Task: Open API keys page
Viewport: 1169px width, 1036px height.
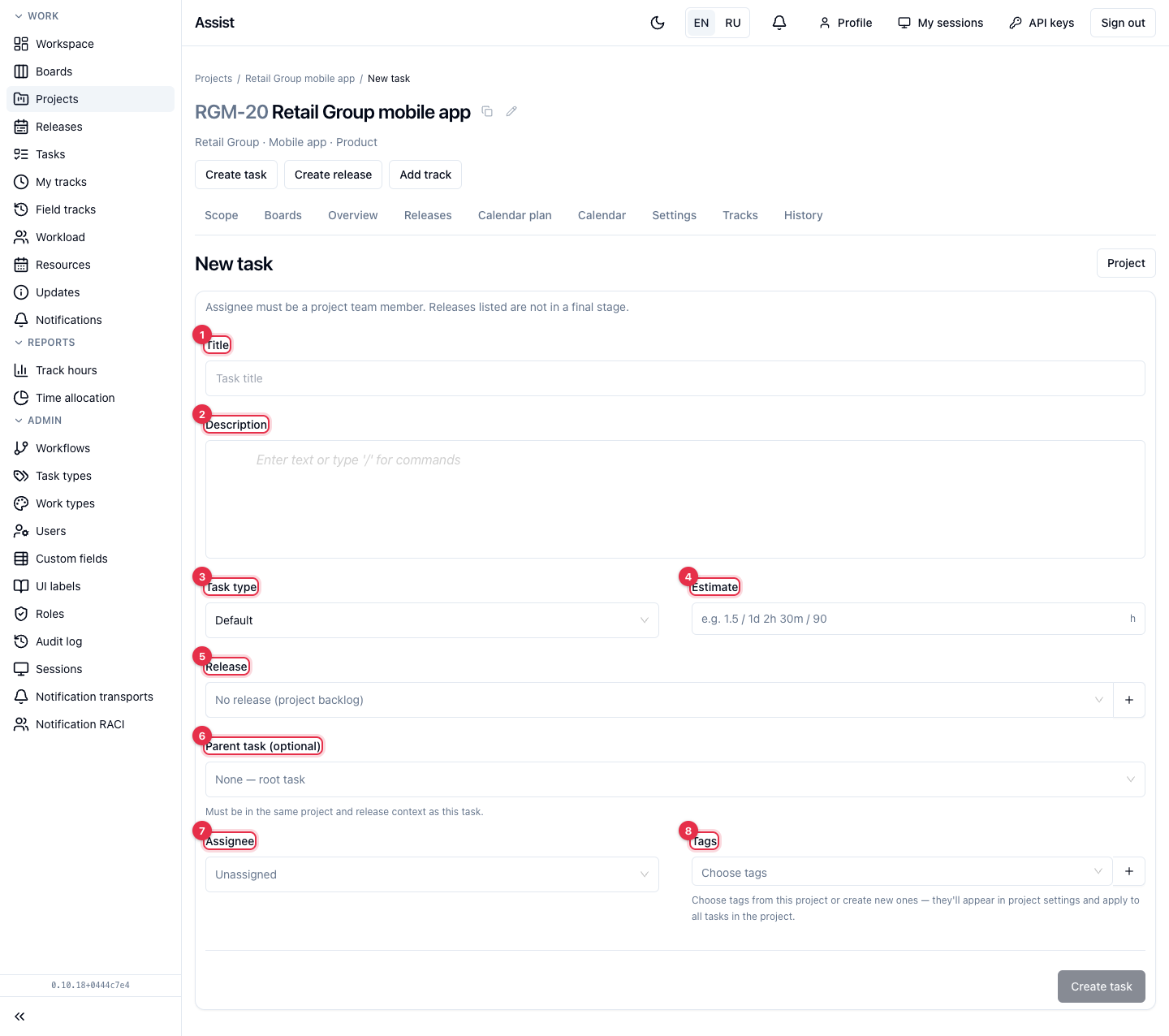Action: click(1042, 23)
